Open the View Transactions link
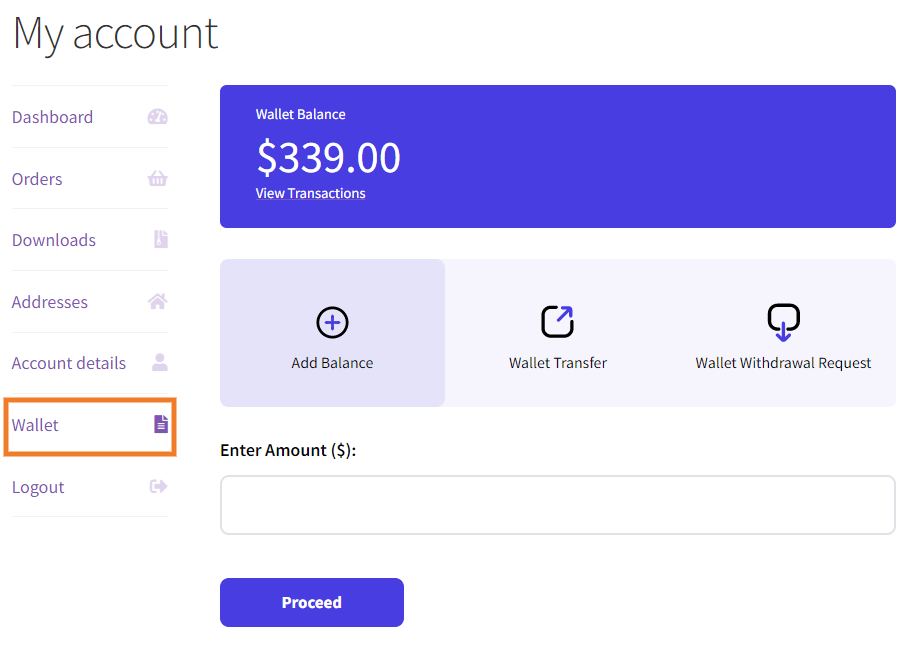Image resolution: width=924 pixels, height=648 pixels. point(310,194)
